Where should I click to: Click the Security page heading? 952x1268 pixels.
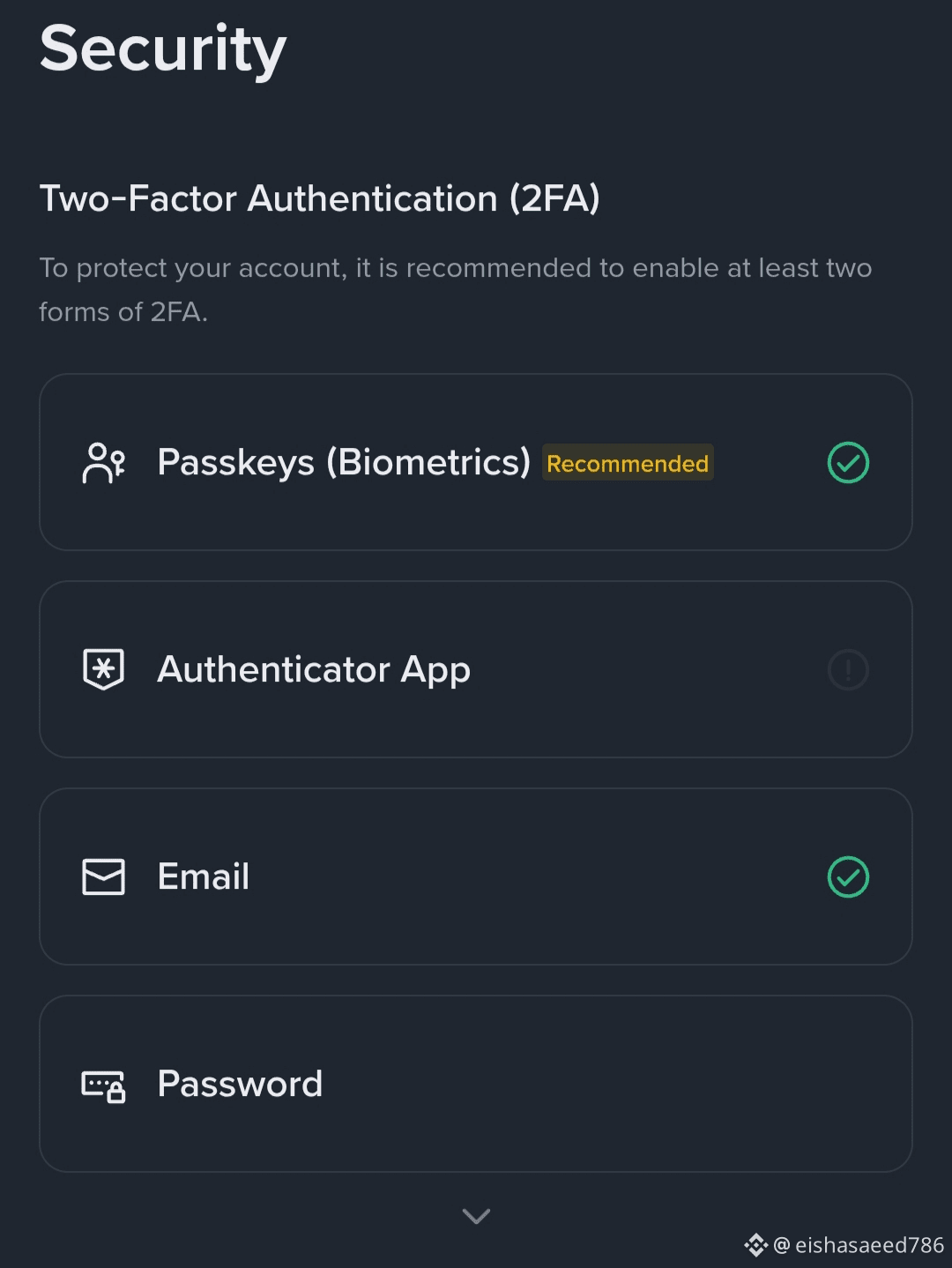click(x=163, y=49)
